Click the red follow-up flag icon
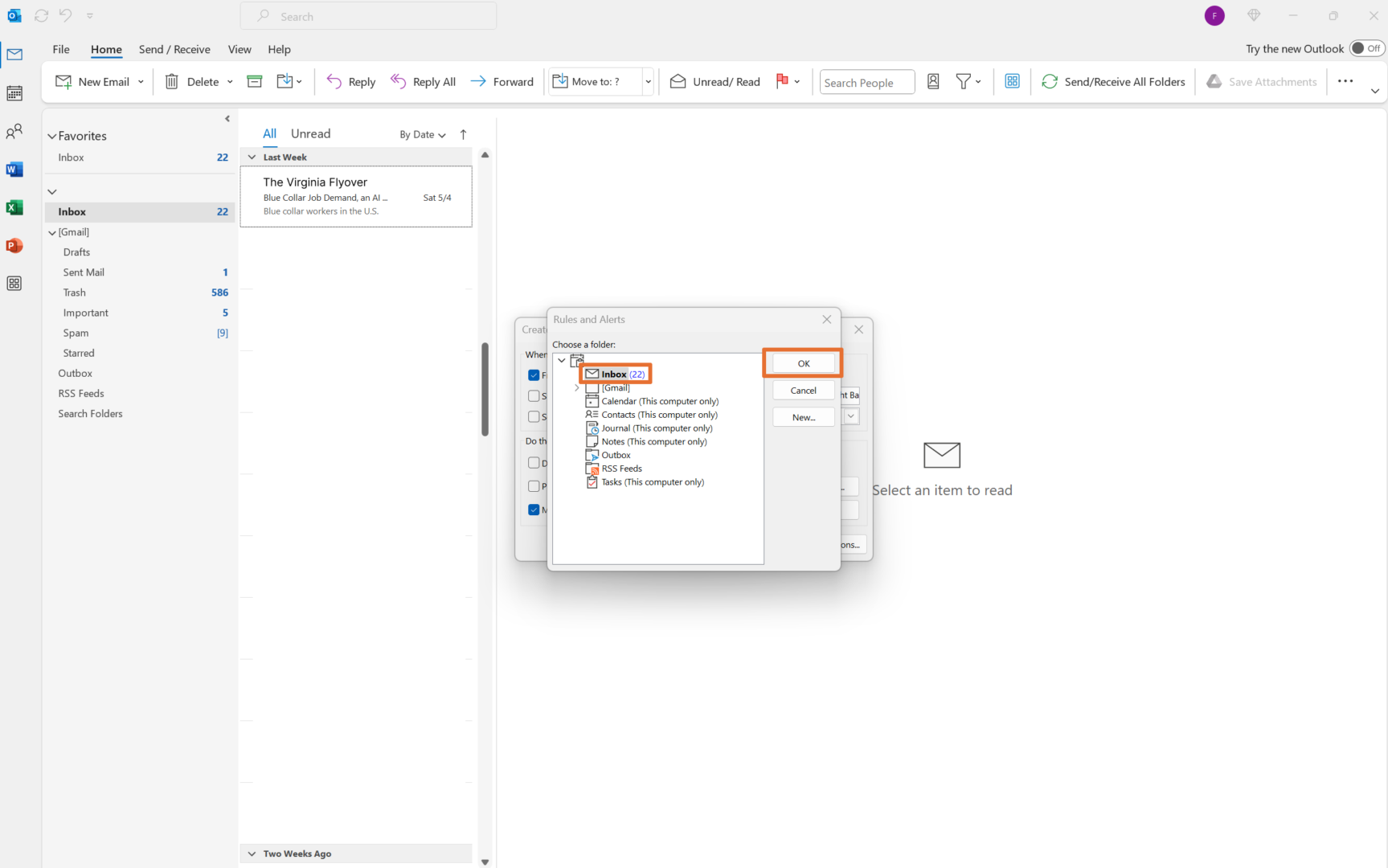This screenshot has height=868, width=1388. pyautogui.click(x=781, y=81)
